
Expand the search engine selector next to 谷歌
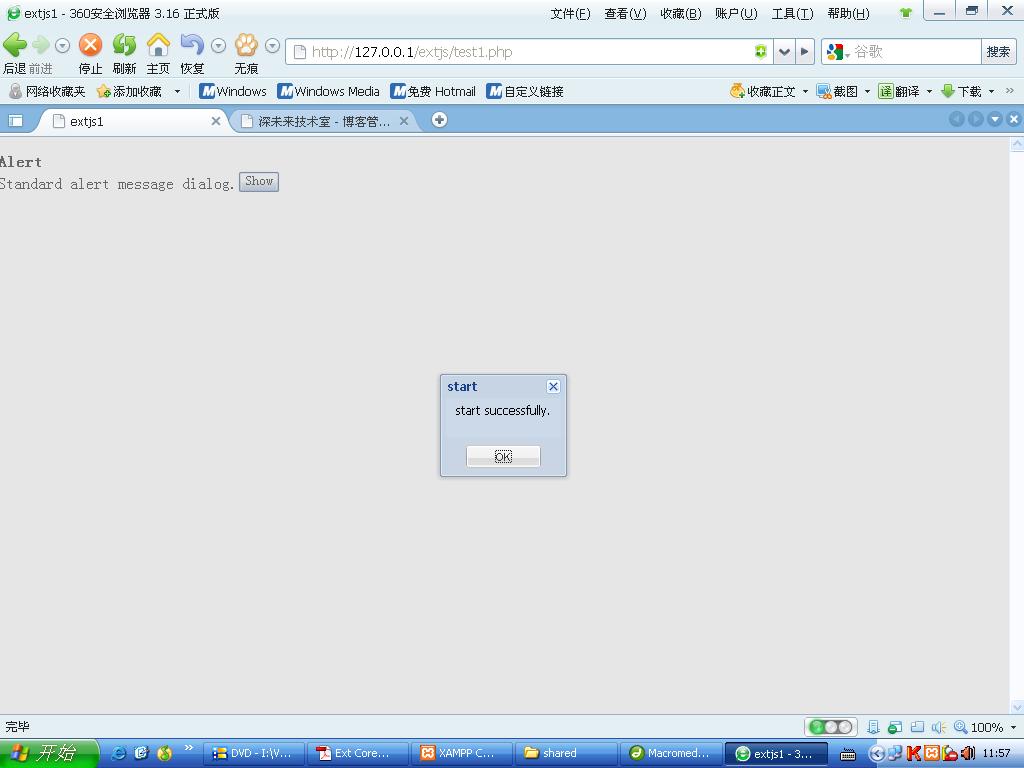838,52
